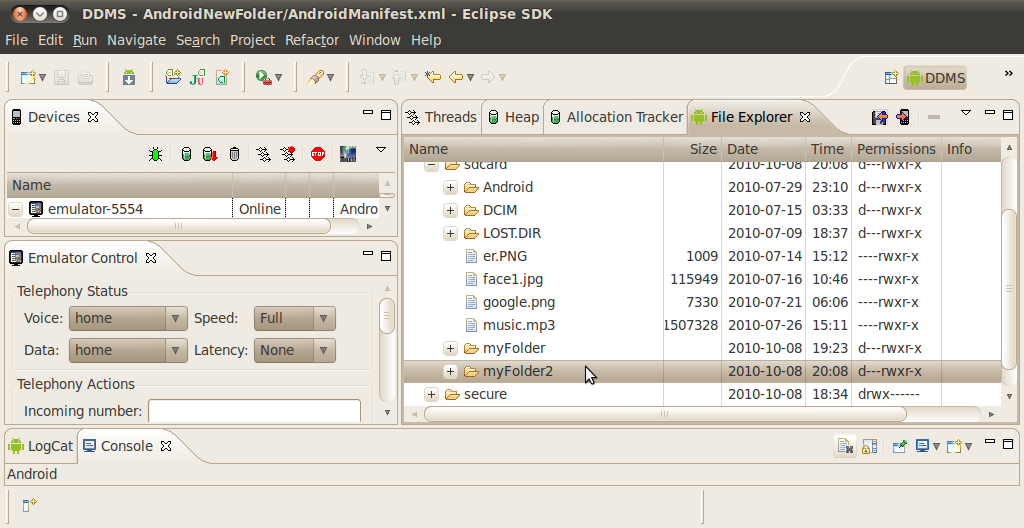Click the Update Threads icon in Devices

click(x=263, y=154)
